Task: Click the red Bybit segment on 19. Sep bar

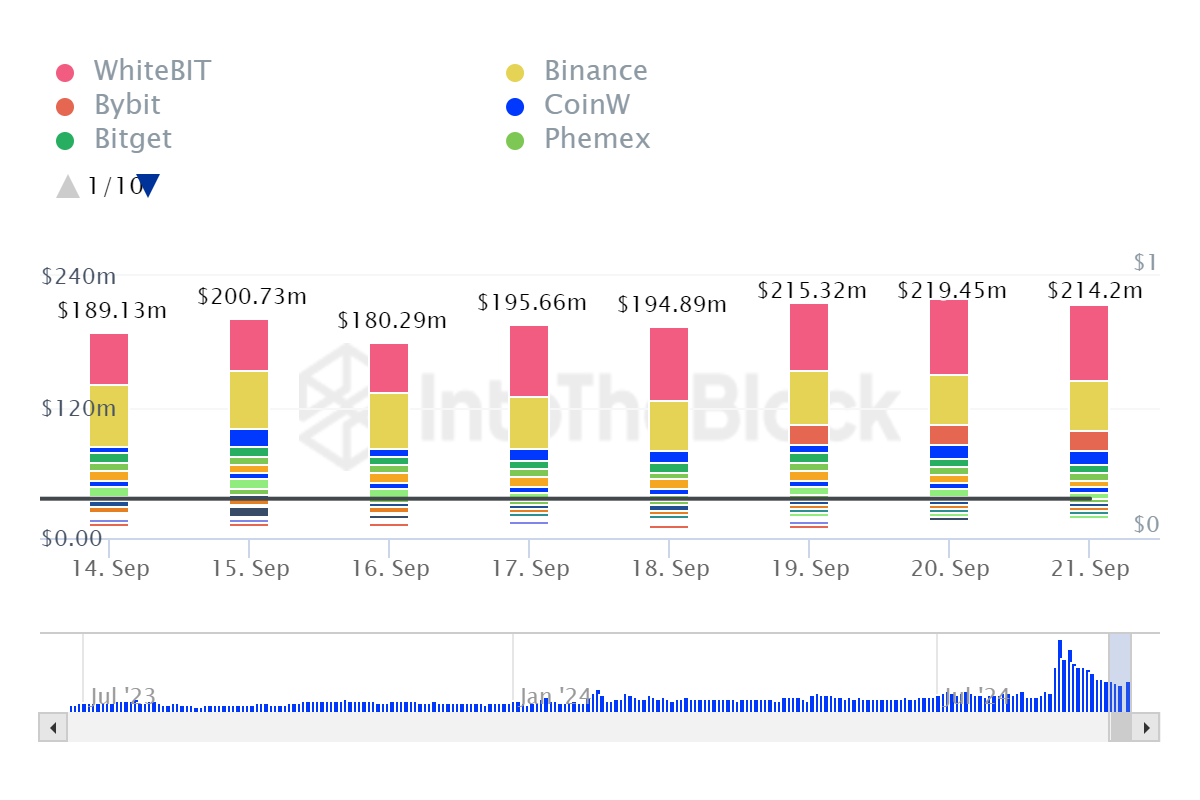Action: pyautogui.click(x=809, y=435)
